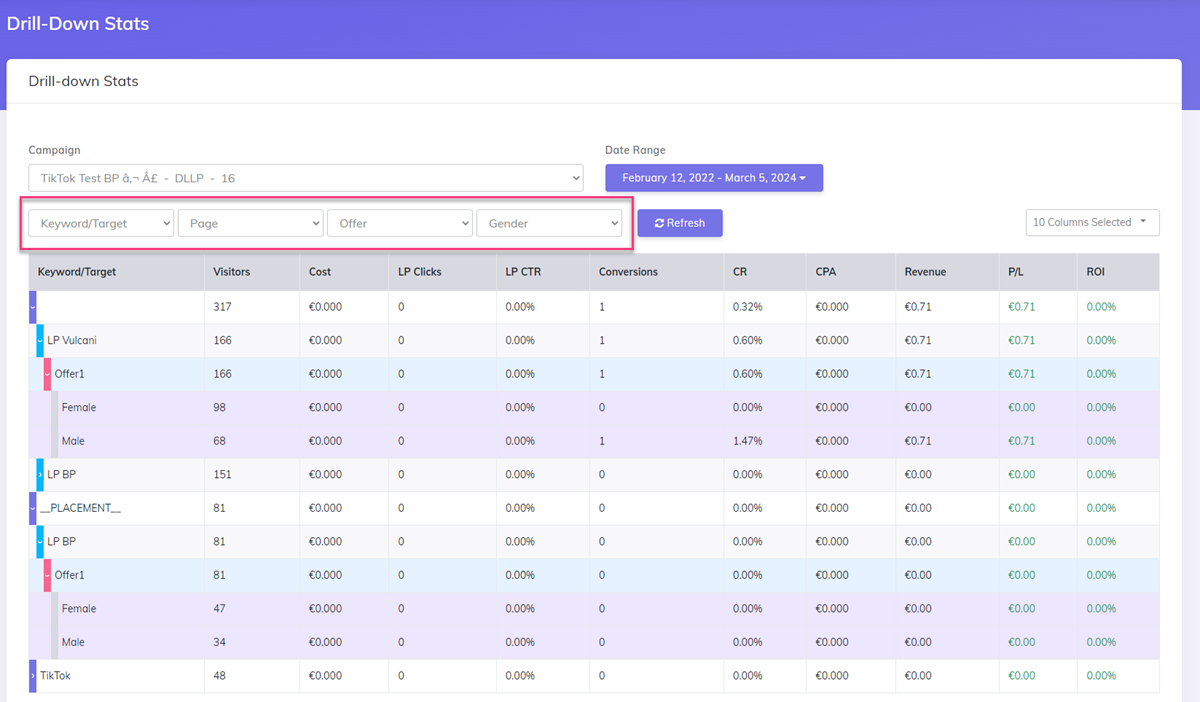
Task: Open the Campaign selection dropdown
Action: (305, 178)
